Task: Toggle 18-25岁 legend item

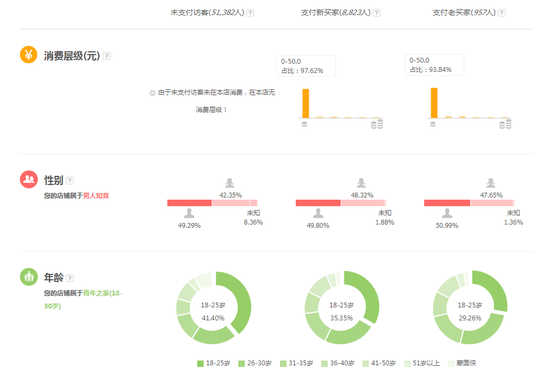Action: click(213, 363)
